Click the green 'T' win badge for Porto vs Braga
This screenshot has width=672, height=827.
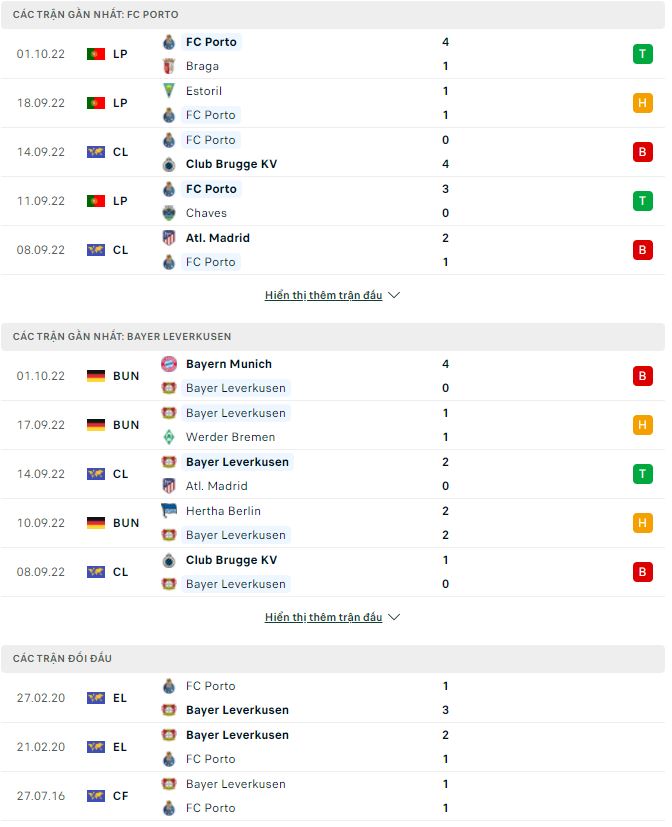[x=643, y=54]
